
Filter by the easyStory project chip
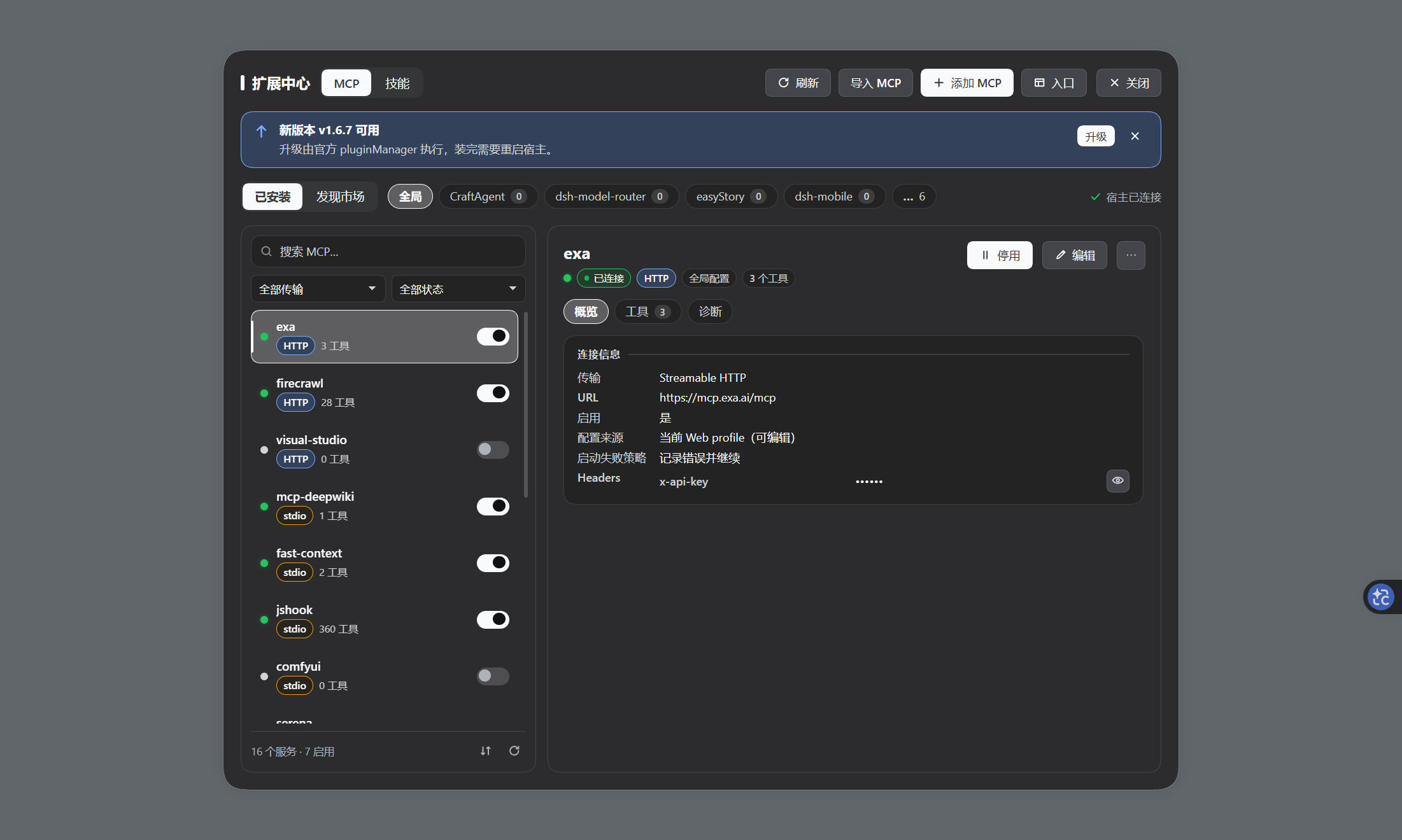coord(731,197)
